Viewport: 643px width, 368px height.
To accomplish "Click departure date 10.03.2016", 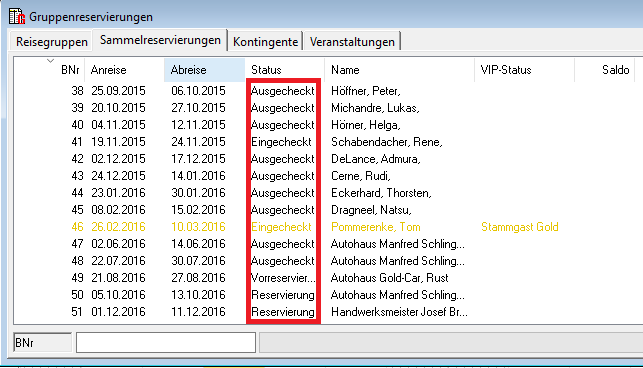I will 198,227.
